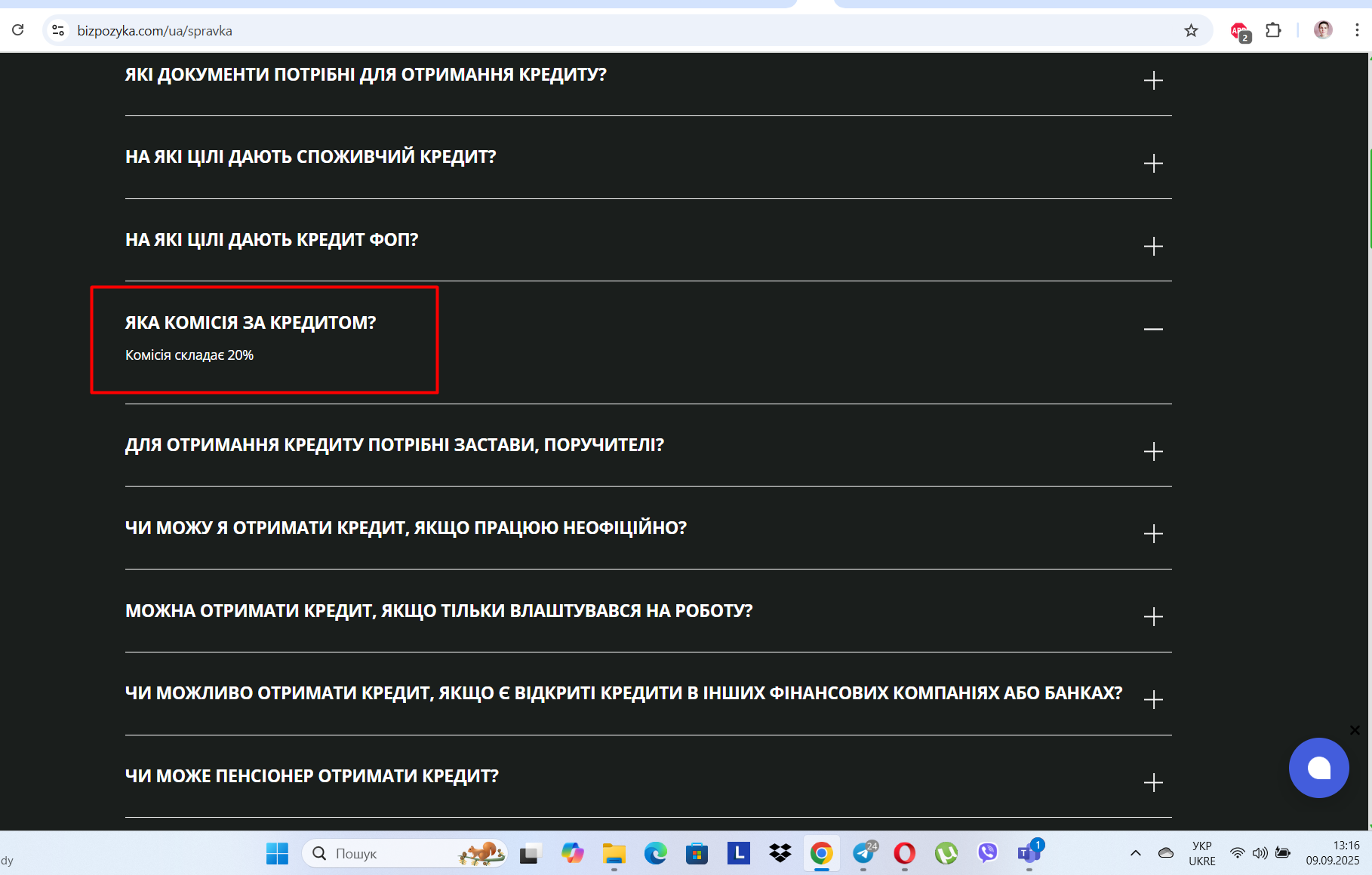Expand 'На які цілі дають споживчий кредит?' plus
Viewport: 1372px width, 875px height.
pyautogui.click(x=1153, y=164)
